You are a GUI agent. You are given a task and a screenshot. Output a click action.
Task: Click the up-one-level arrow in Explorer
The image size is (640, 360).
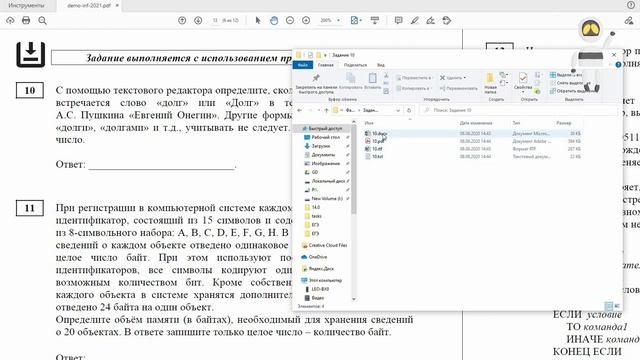click(x=326, y=110)
